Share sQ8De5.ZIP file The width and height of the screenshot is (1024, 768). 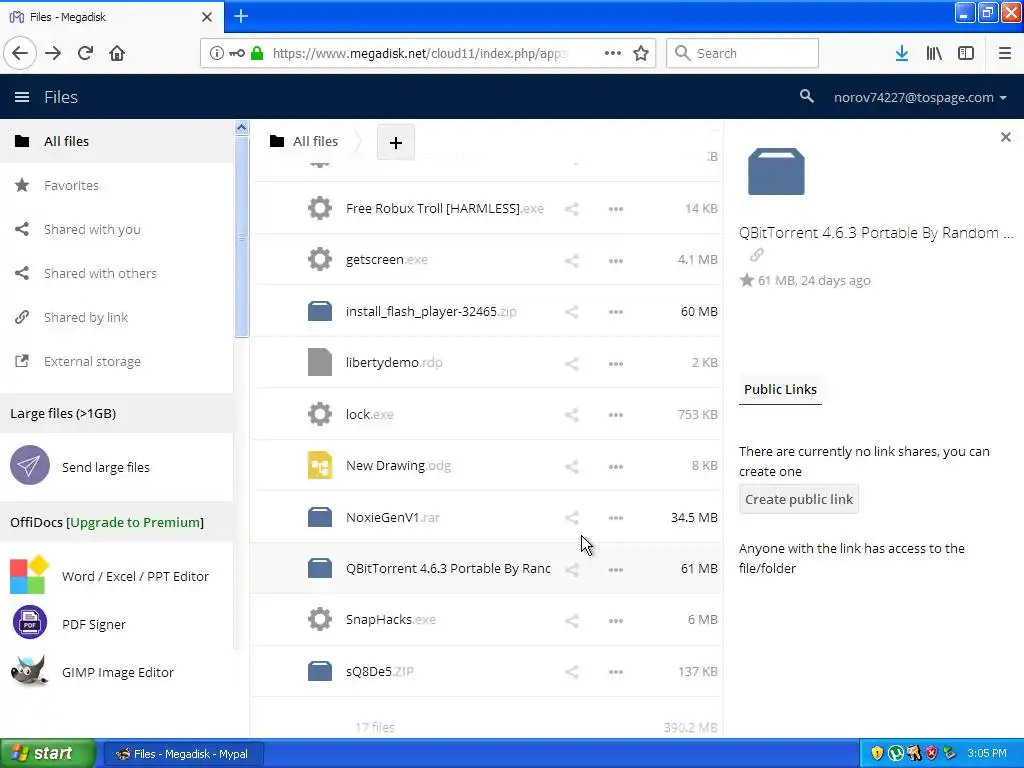click(x=571, y=671)
